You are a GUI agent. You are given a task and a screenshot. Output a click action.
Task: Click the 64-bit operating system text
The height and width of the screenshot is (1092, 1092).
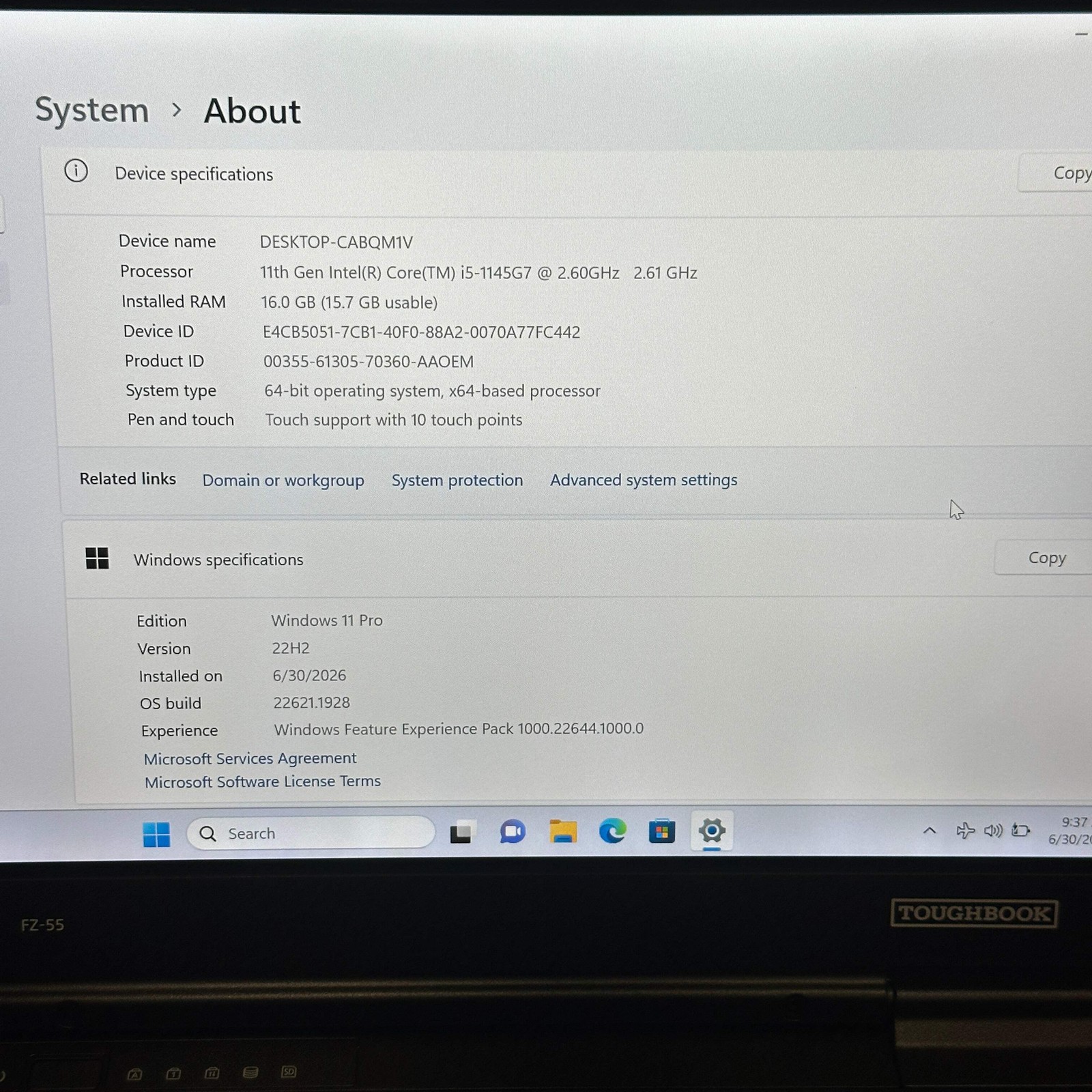[432, 391]
